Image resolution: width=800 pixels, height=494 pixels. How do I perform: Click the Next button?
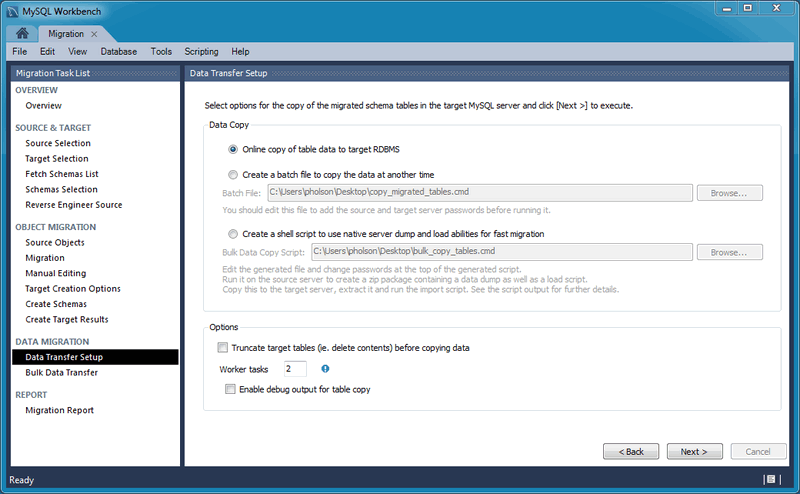694,452
